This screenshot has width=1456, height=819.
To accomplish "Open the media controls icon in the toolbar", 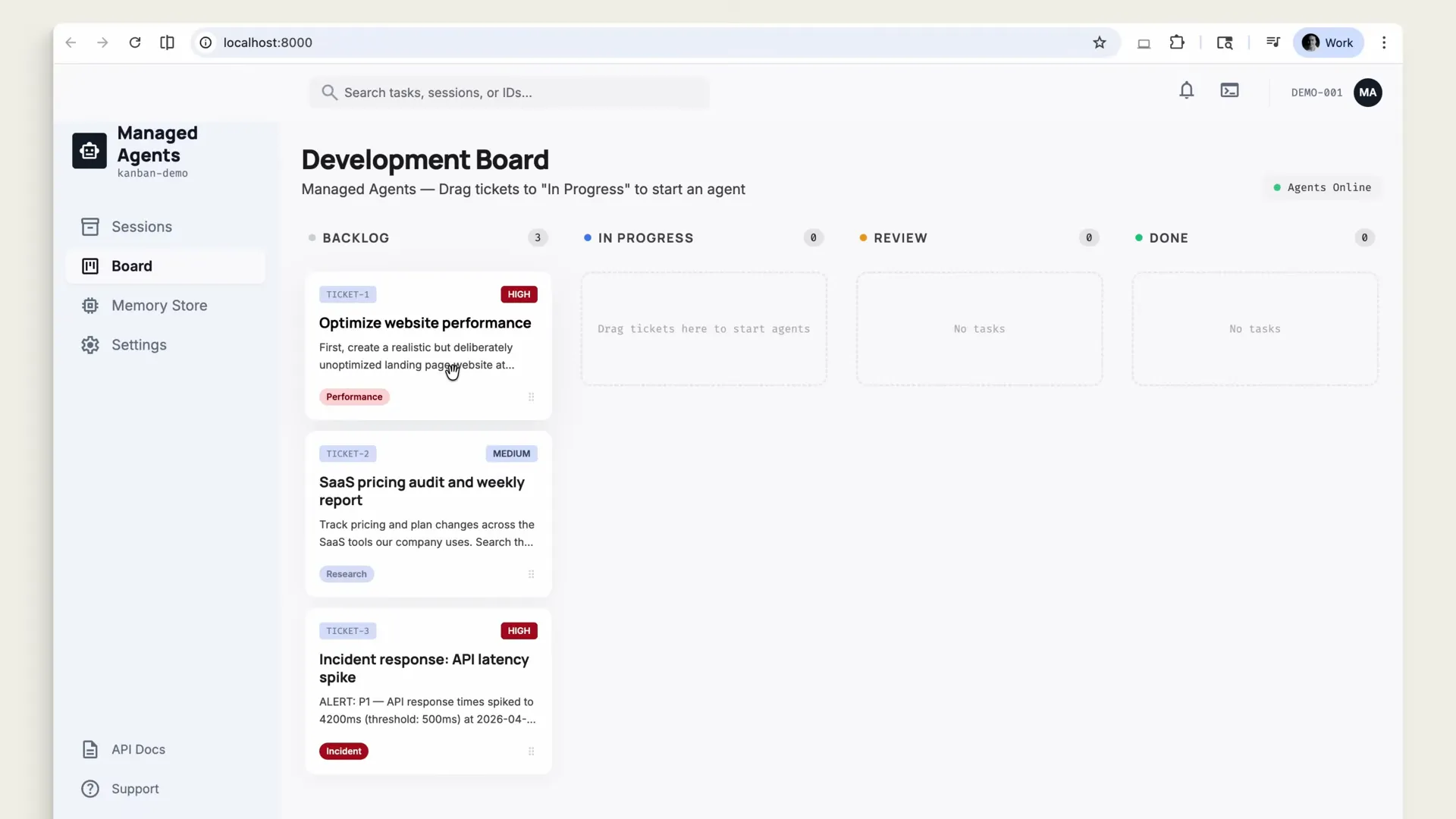I will click(1273, 42).
